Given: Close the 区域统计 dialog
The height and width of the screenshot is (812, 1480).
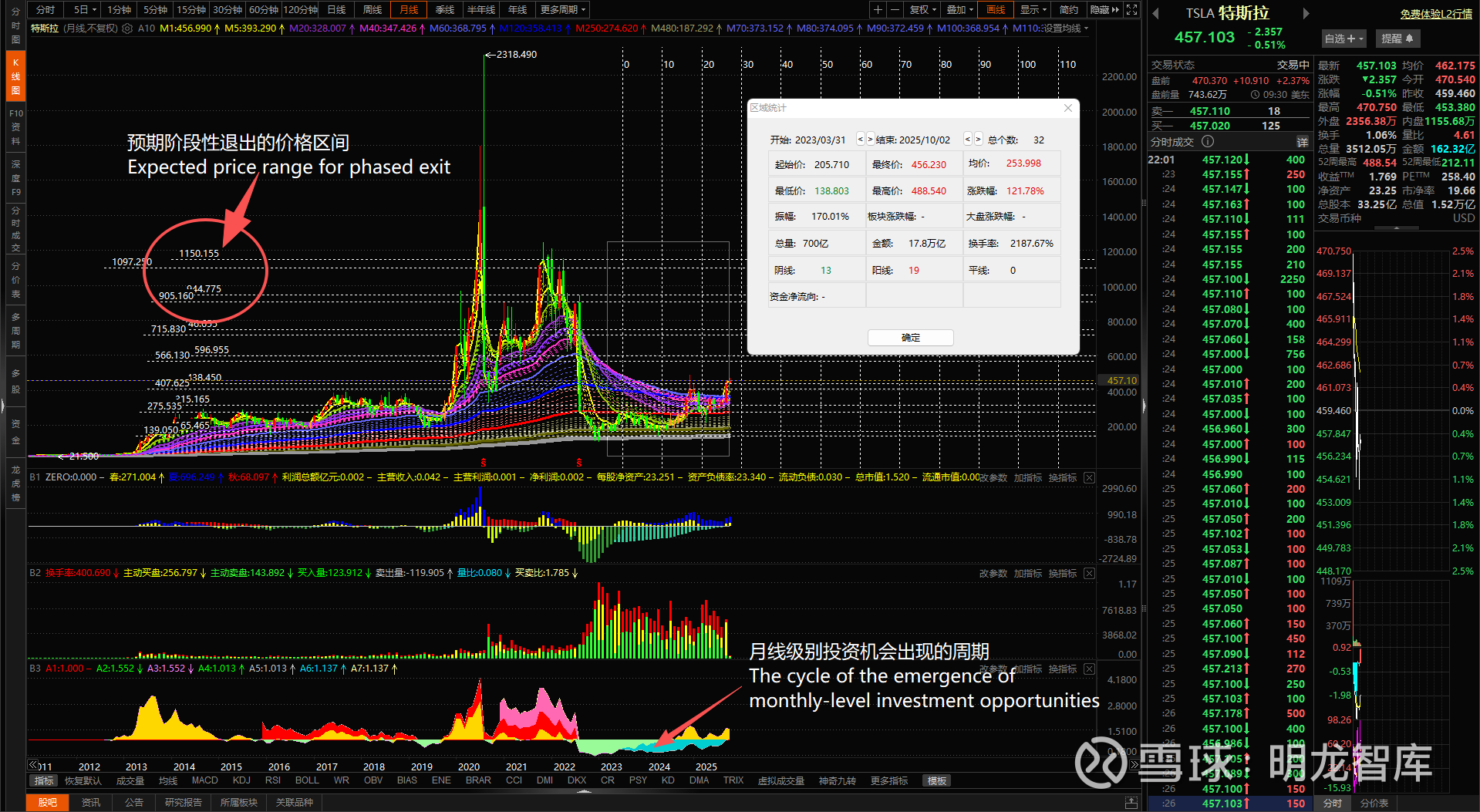Looking at the screenshot, I should [x=1068, y=108].
